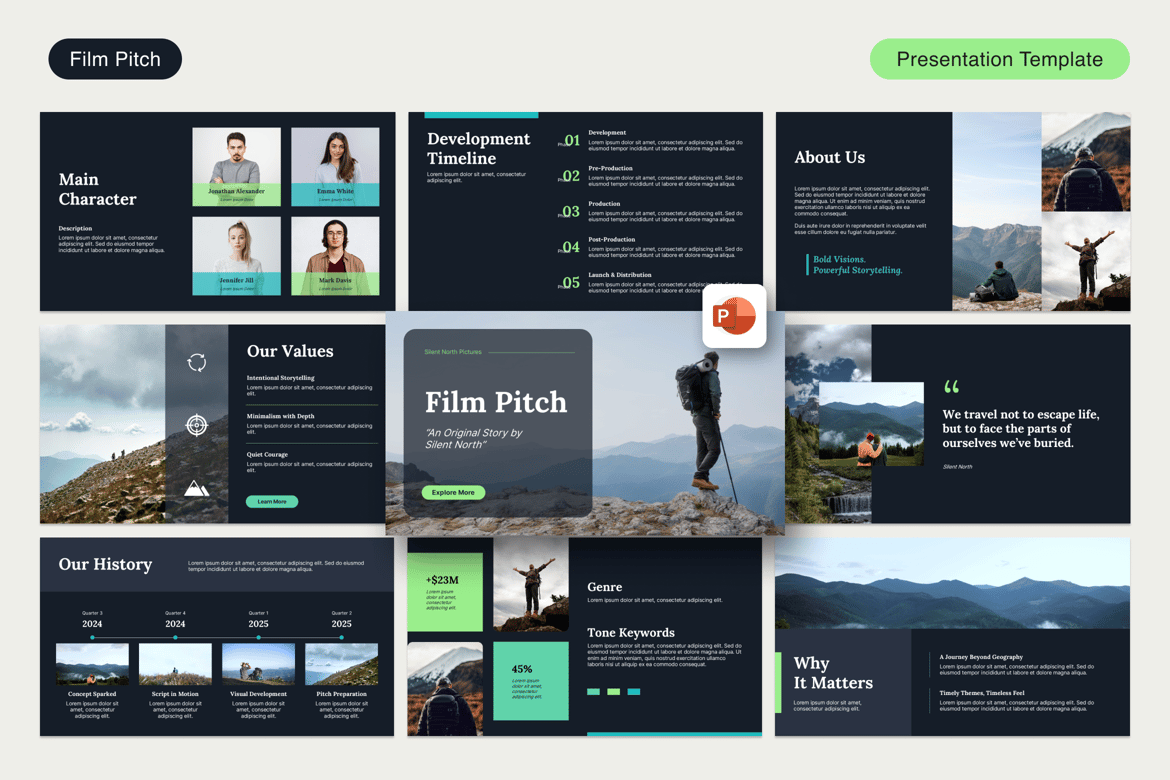
Task: Click the 01 Development step number
Action: point(572,140)
